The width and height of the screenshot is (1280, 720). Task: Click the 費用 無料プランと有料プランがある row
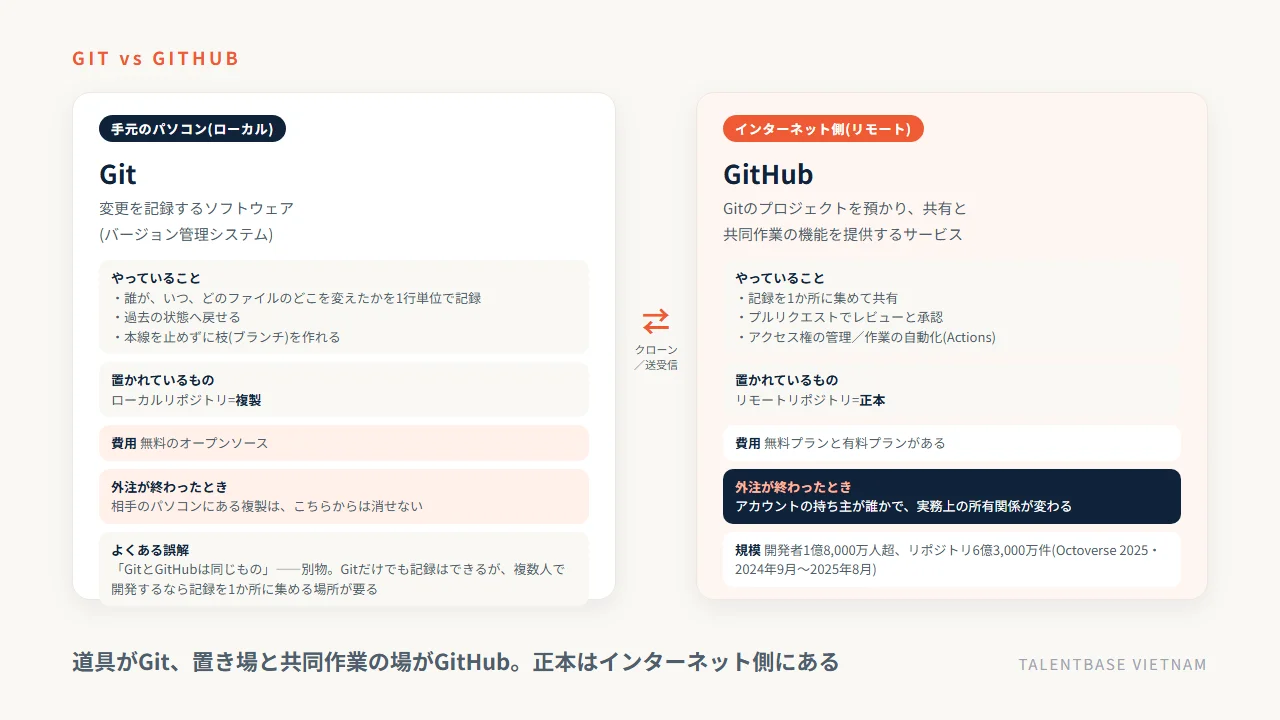[x=952, y=443]
